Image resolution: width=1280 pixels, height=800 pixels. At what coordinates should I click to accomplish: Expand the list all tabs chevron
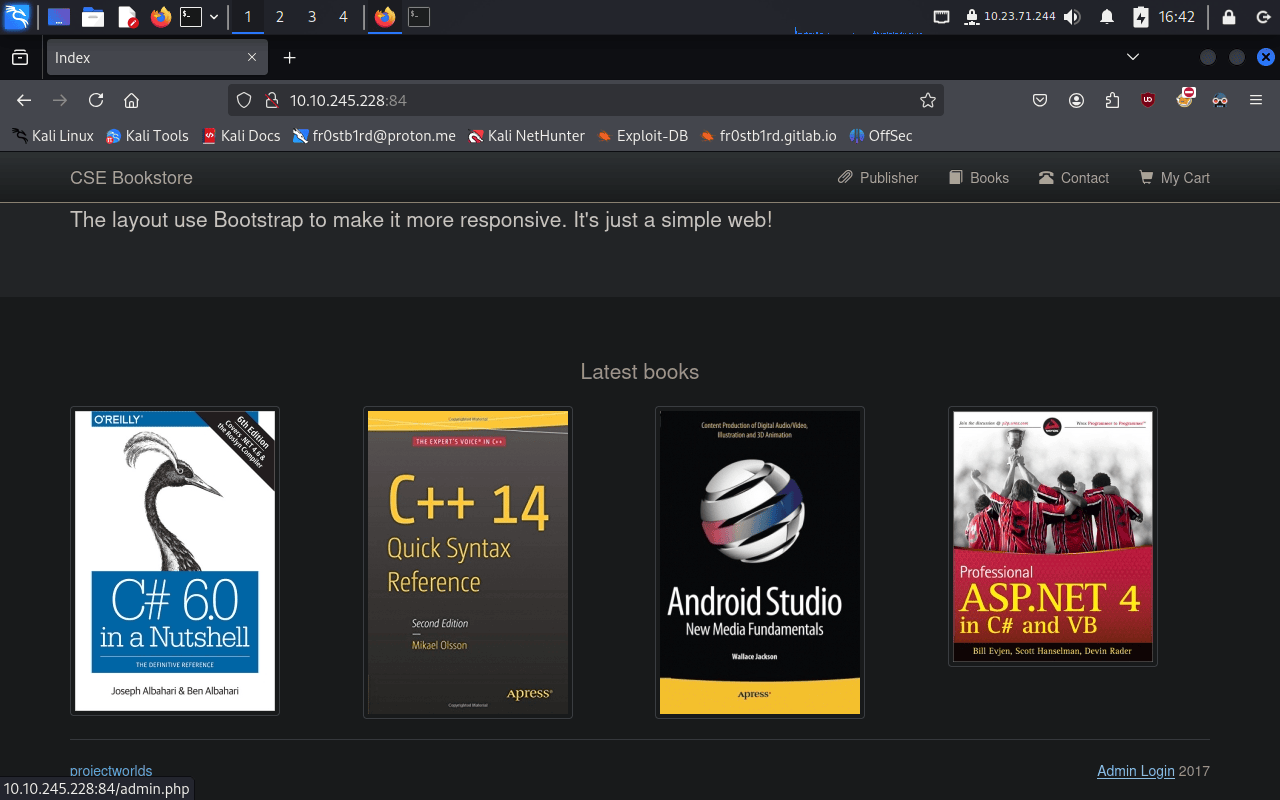(x=1132, y=57)
